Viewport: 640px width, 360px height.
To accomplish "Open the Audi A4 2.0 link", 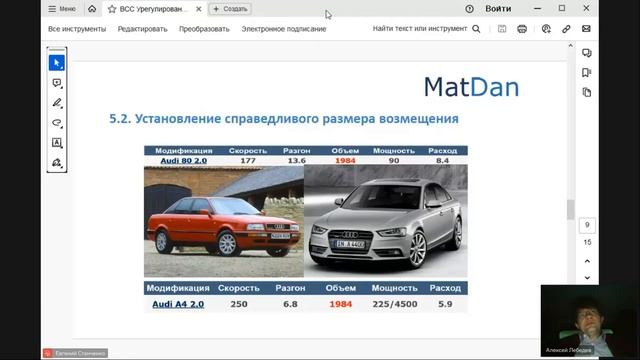I will coord(178,304).
